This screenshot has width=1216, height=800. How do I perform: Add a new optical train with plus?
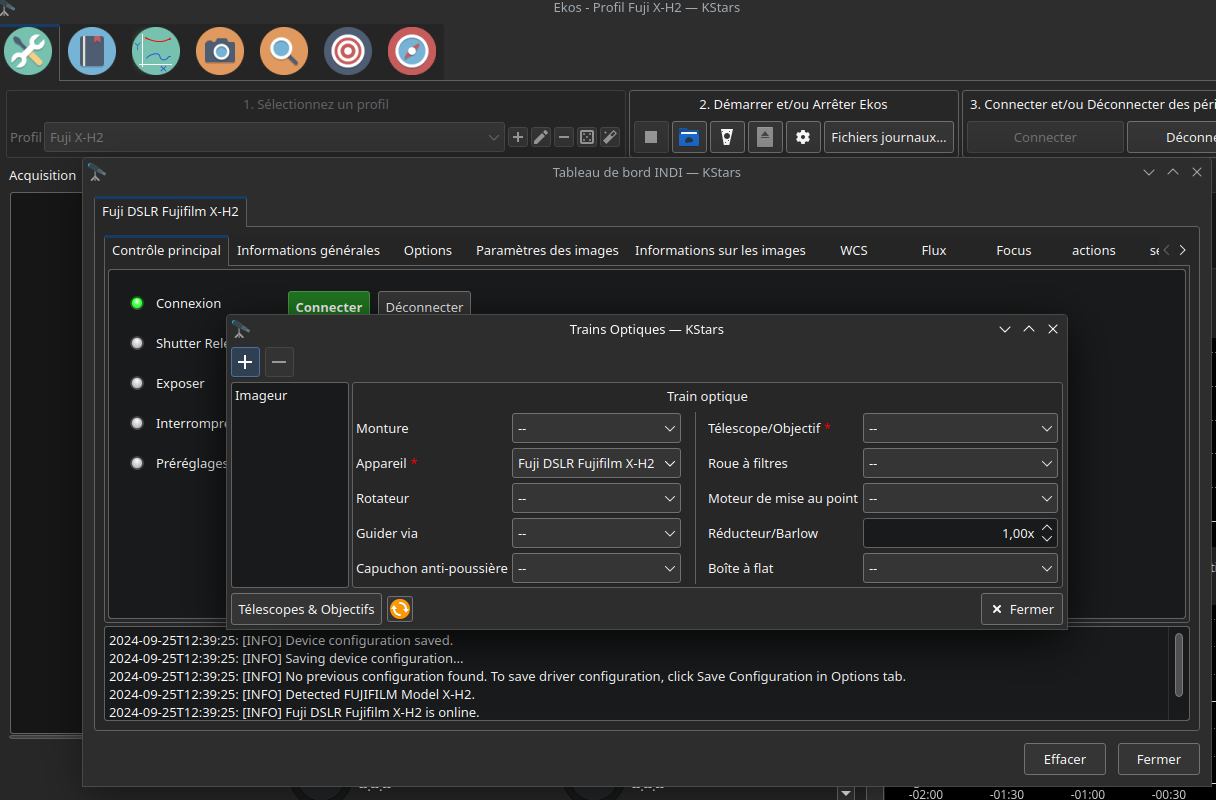click(246, 361)
